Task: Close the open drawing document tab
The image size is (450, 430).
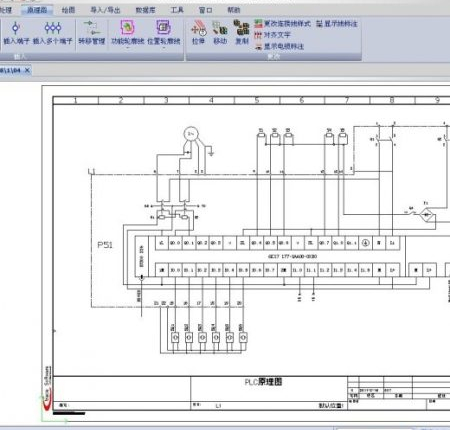Action: (27, 70)
